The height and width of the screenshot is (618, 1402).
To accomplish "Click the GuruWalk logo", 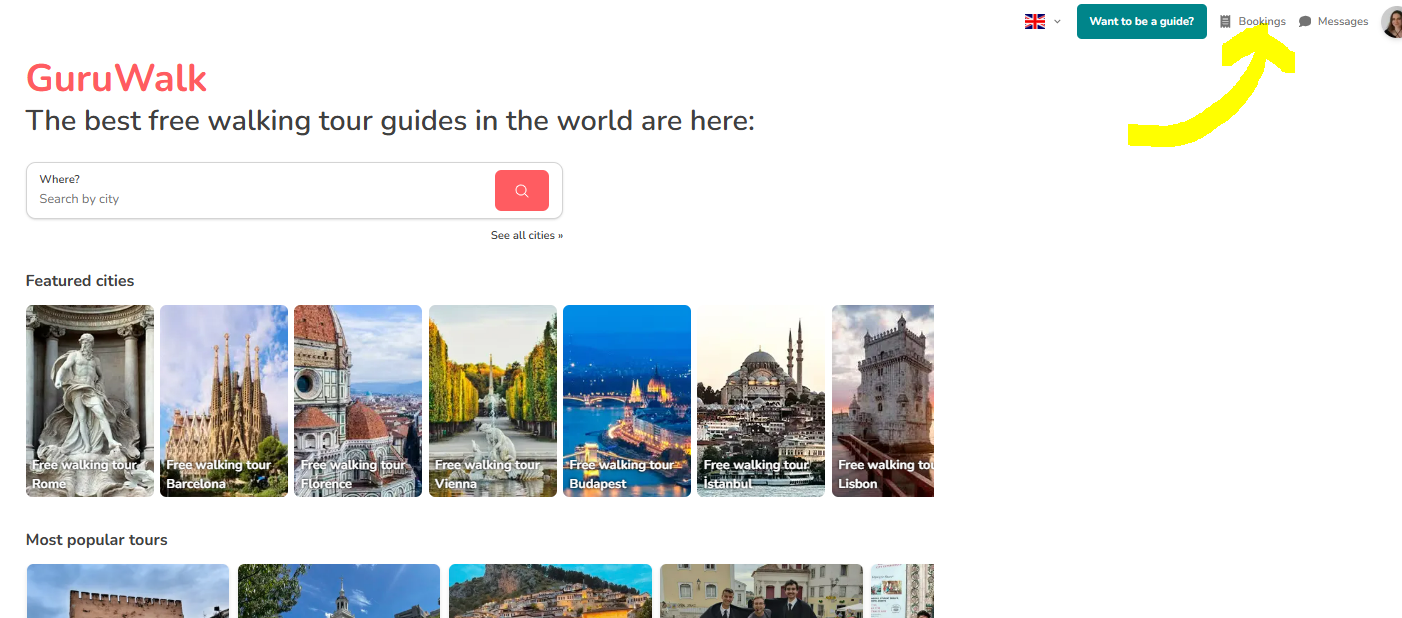I will pos(116,78).
